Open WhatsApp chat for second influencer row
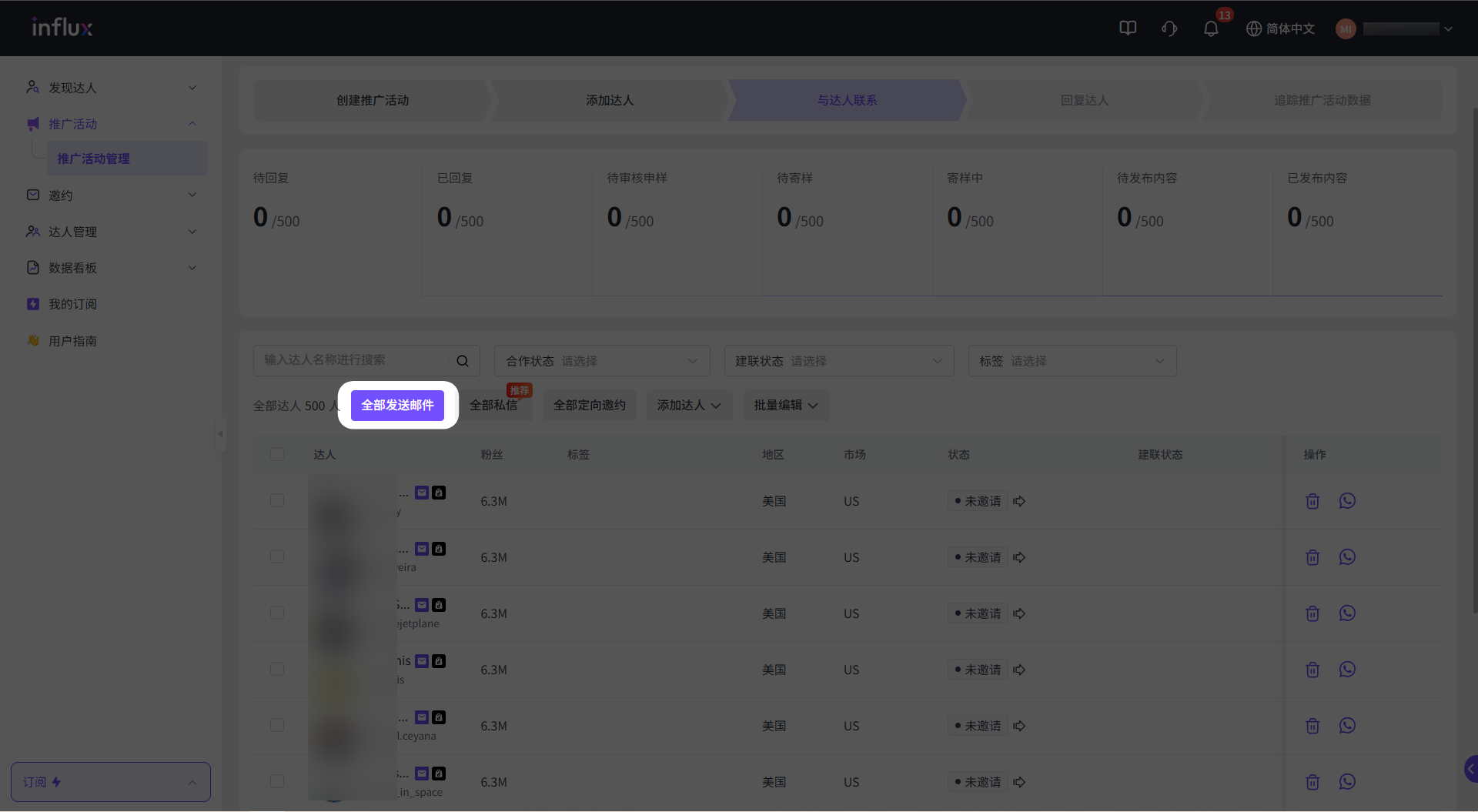1478x812 pixels. [1346, 557]
